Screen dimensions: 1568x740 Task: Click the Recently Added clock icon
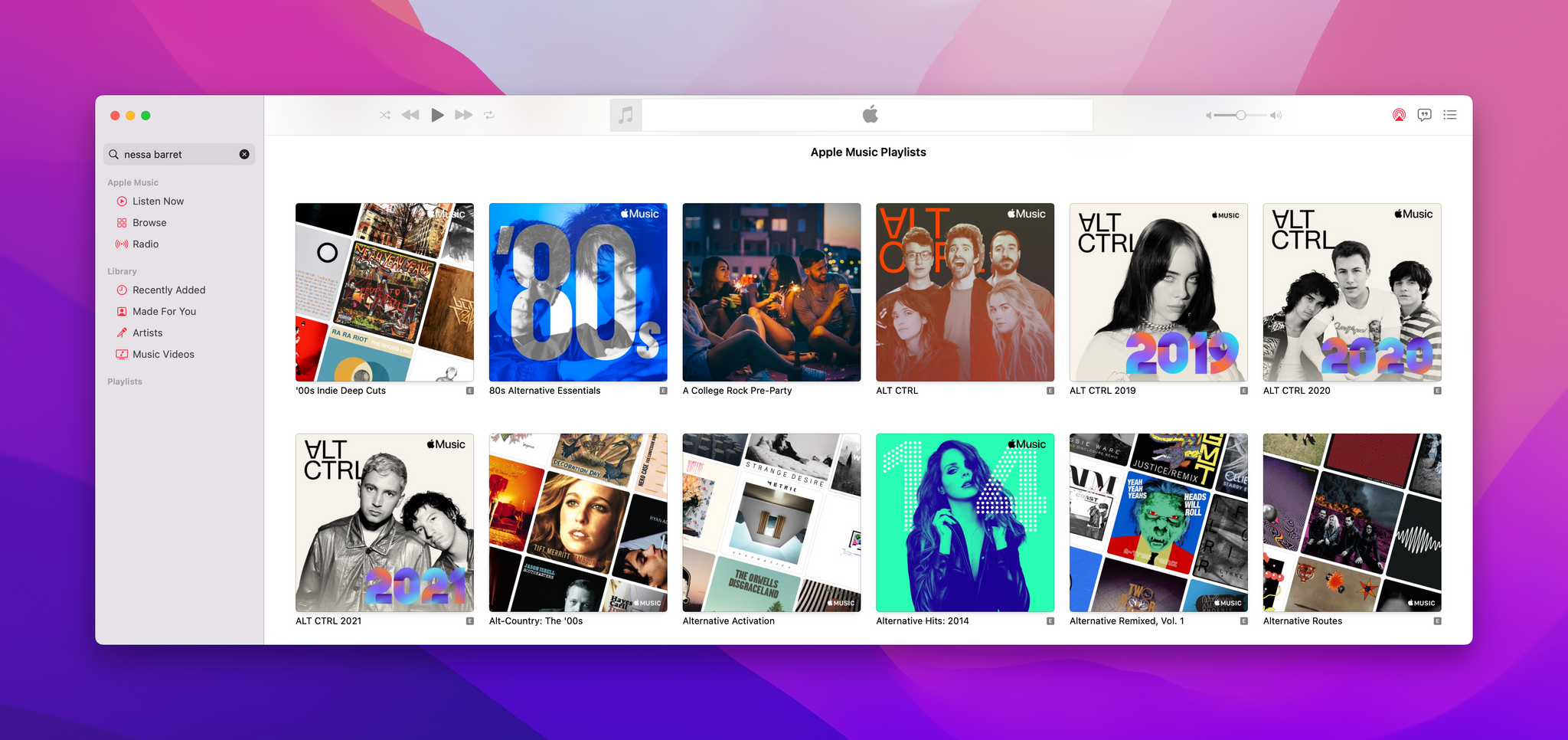(x=122, y=290)
